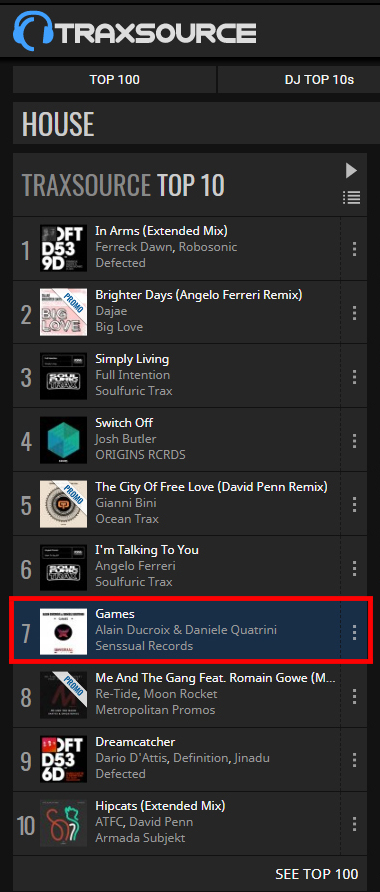Select the Switch Off teal cube artwork
Image resolution: width=380 pixels, height=892 pixels.
pos(63,440)
